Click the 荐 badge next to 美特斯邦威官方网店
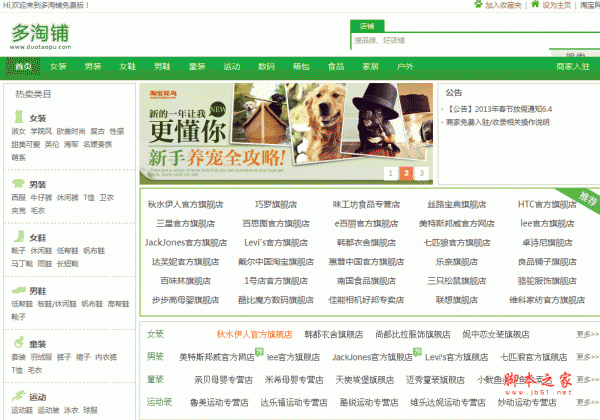 click(x=259, y=352)
